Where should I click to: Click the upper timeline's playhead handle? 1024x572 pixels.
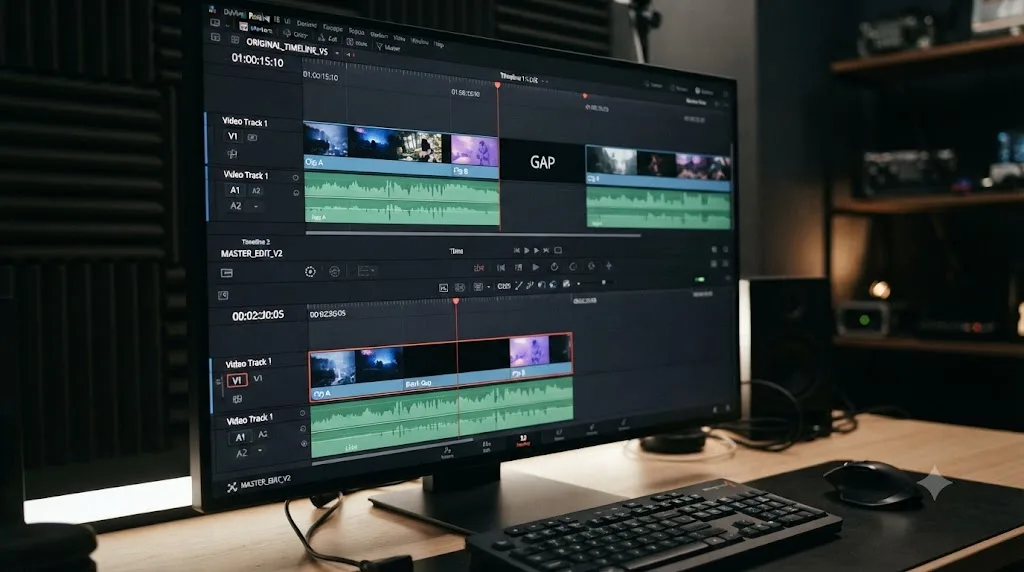(x=498, y=86)
